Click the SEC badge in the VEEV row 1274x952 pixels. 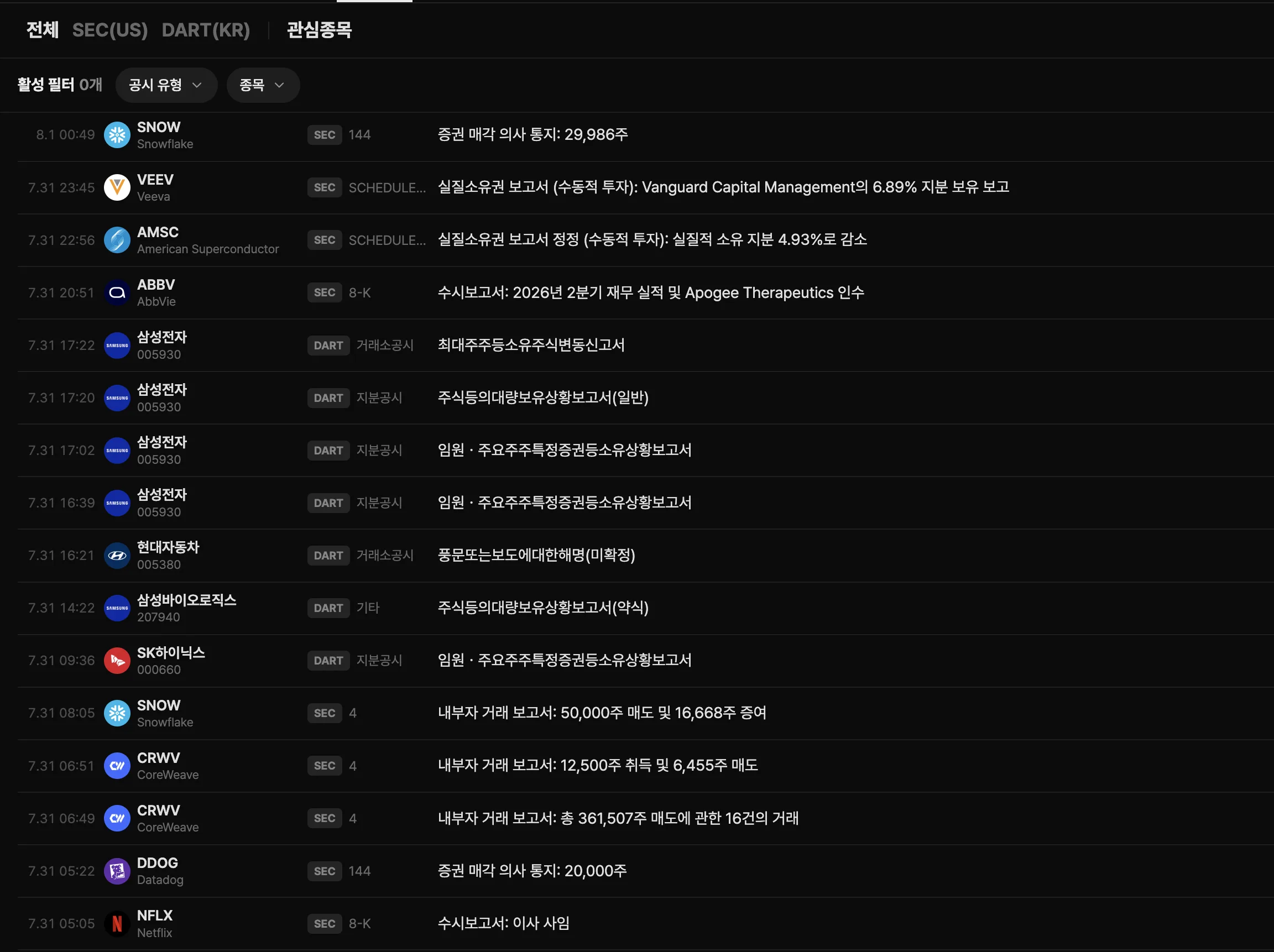point(324,188)
